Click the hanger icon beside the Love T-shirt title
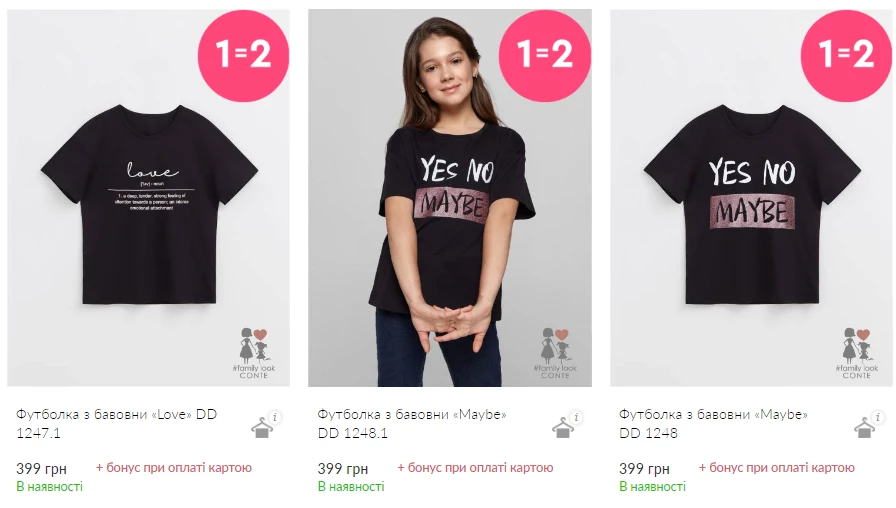The height and width of the screenshot is (508, 896). coord(262,427)
